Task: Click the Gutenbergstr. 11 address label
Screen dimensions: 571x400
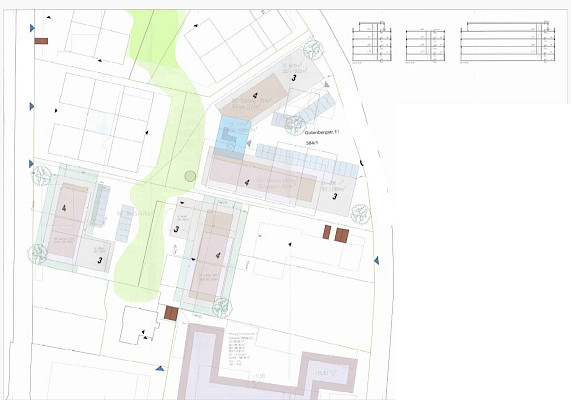Action: coord(322,132)
